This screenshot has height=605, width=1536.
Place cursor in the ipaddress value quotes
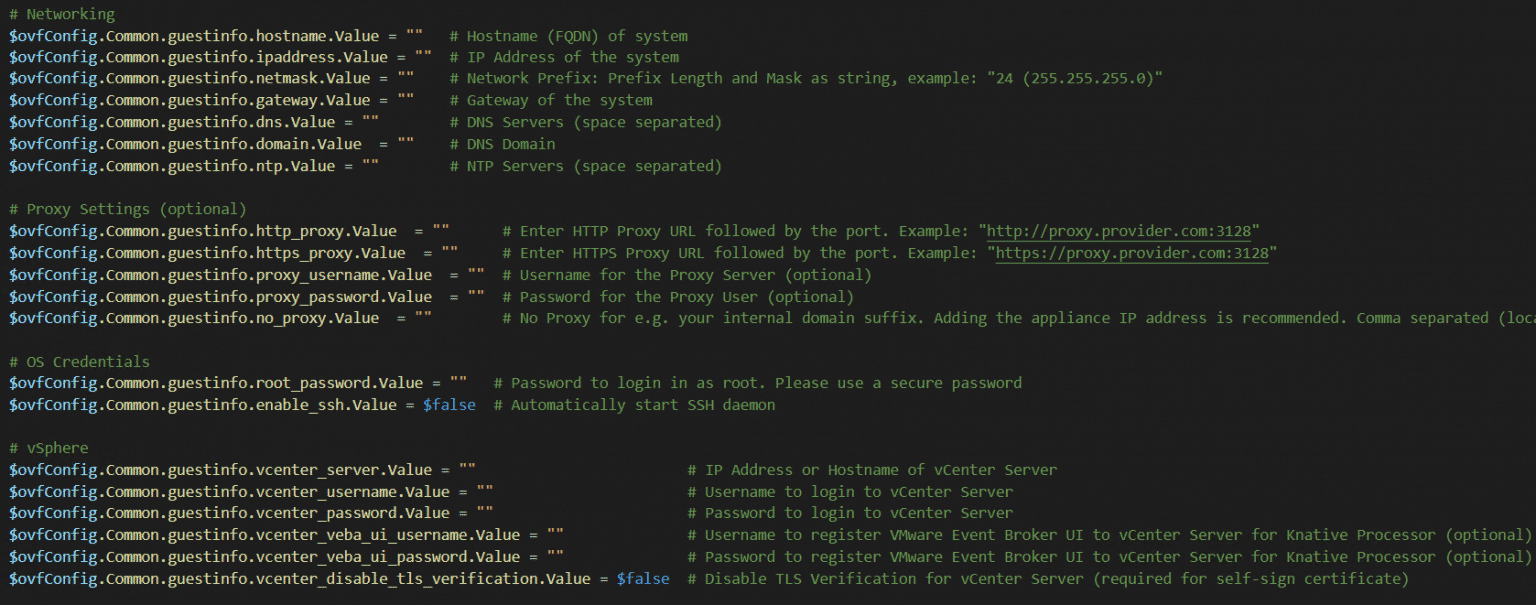pyautogui.click(x=423, y=57)
